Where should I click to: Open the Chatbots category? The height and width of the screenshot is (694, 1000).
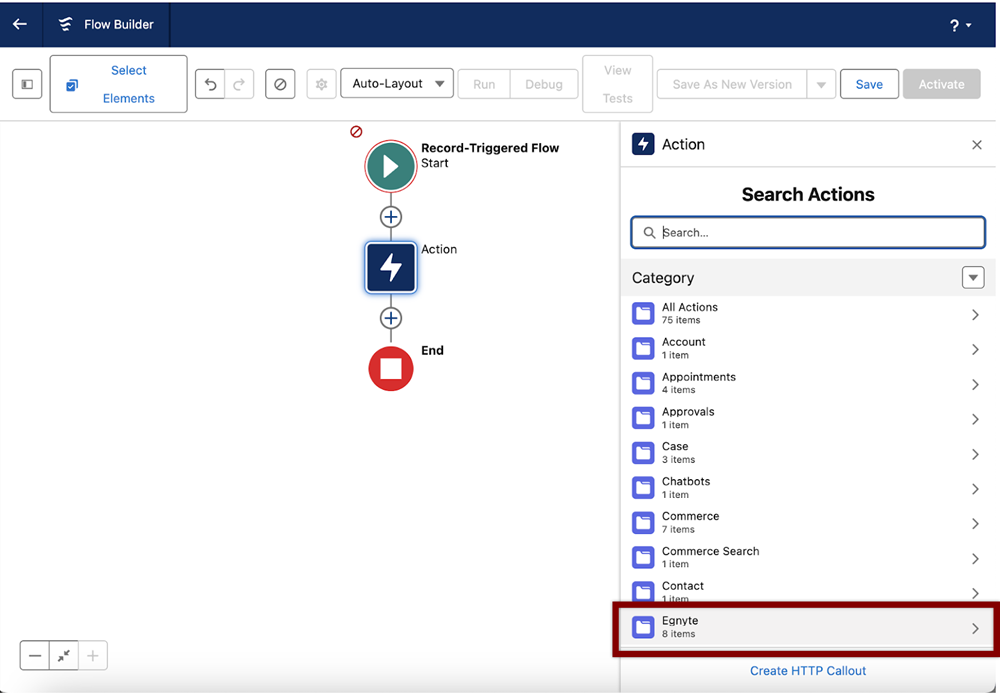[808, 488]
